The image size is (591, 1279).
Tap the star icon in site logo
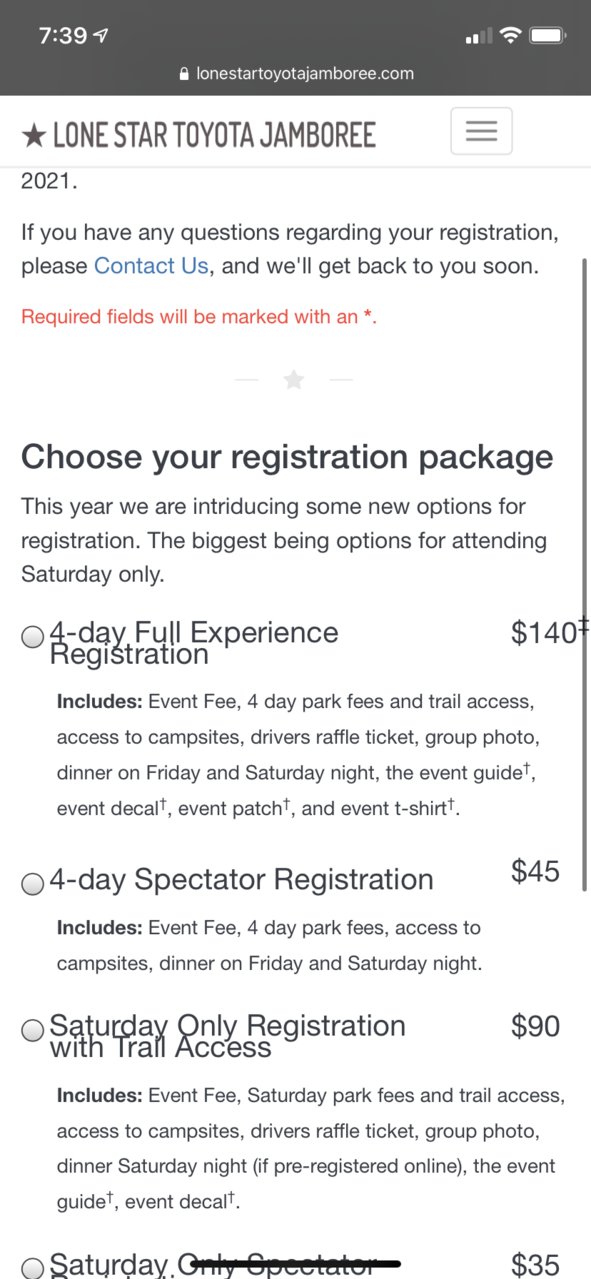(34, 135)
